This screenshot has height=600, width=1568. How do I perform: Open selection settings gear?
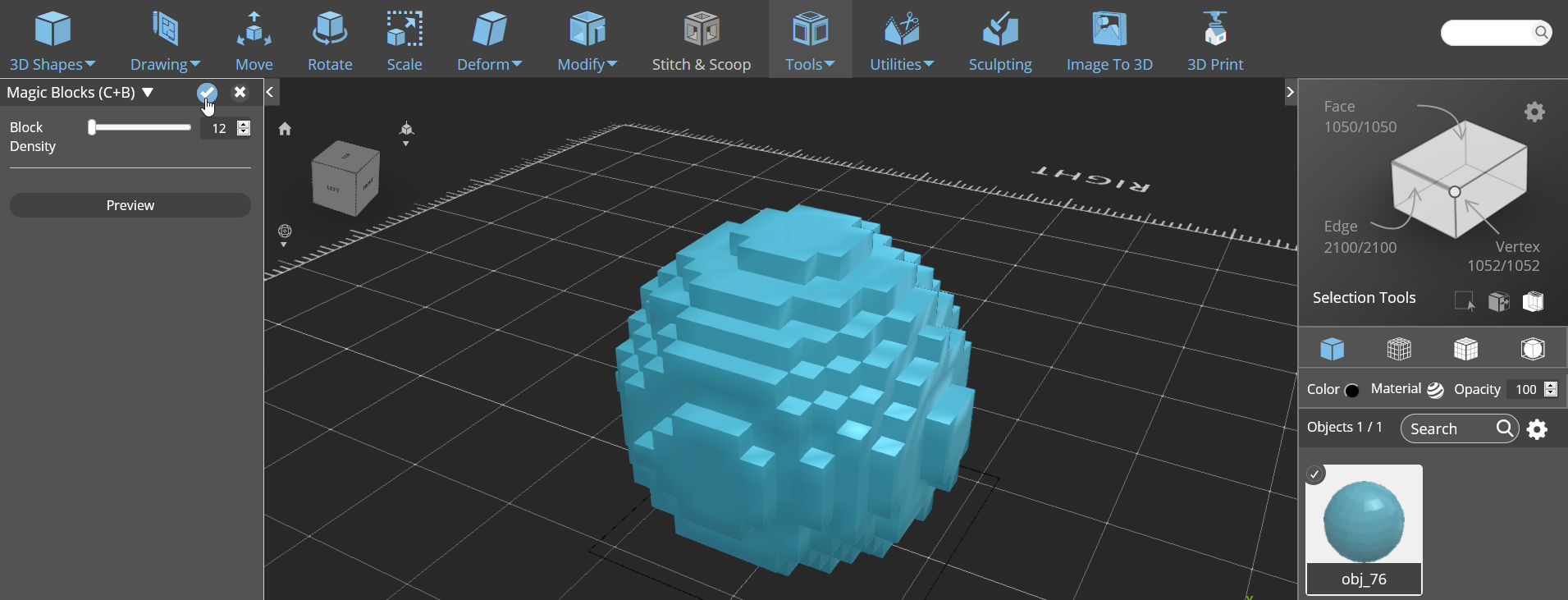[x=1534, y=112]
